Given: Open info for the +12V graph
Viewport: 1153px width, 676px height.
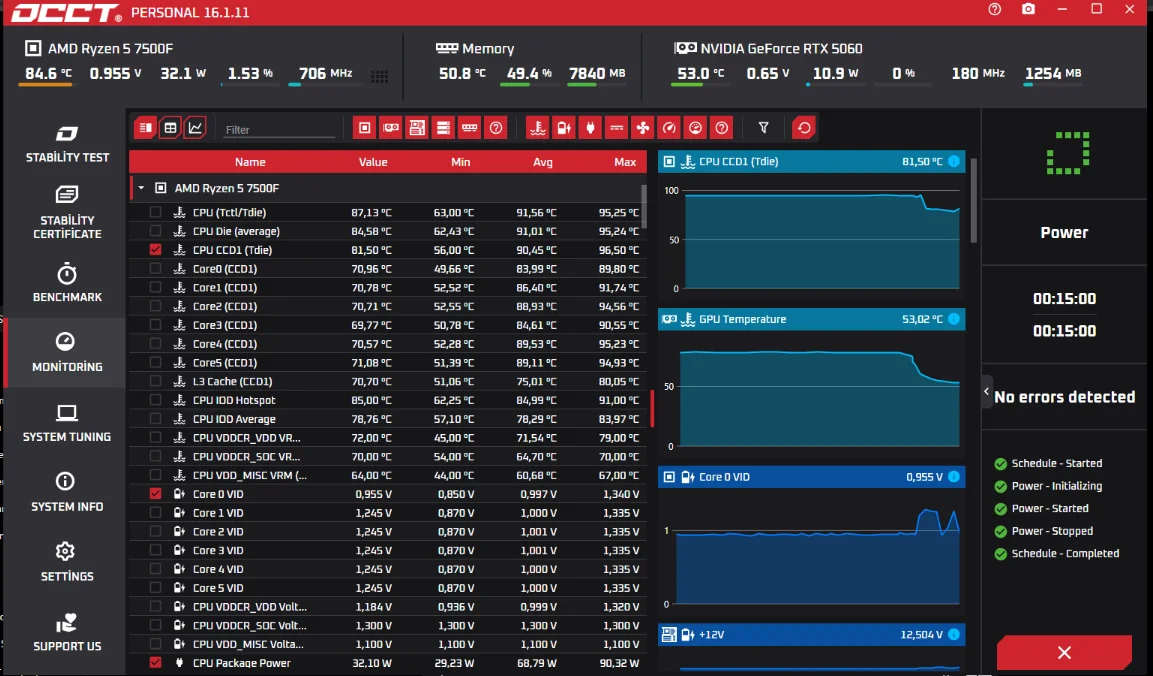Looking at the screenshot, I should point(954,634).
